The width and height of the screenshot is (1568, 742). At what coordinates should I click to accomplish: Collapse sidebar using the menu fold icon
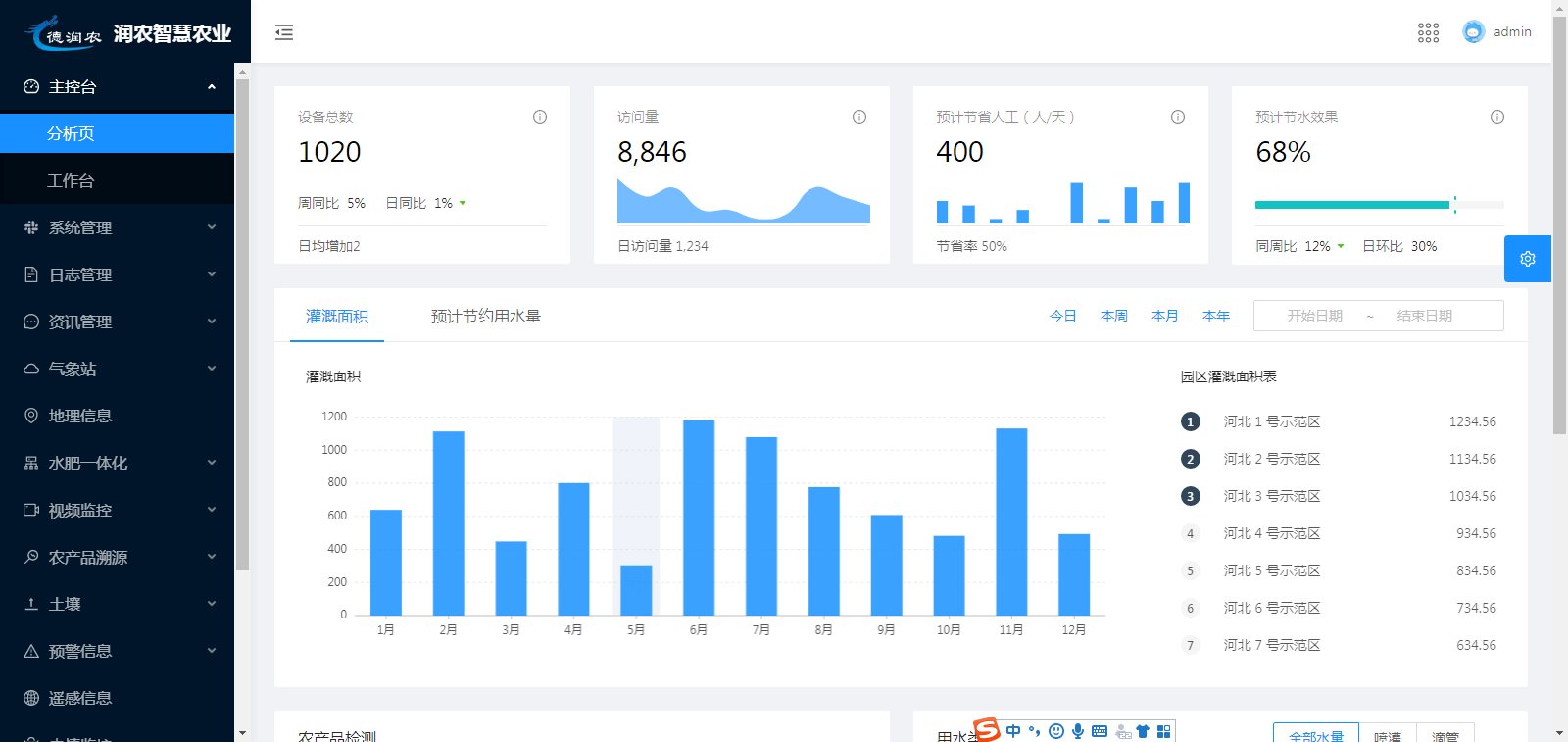[x=284, y=32]
